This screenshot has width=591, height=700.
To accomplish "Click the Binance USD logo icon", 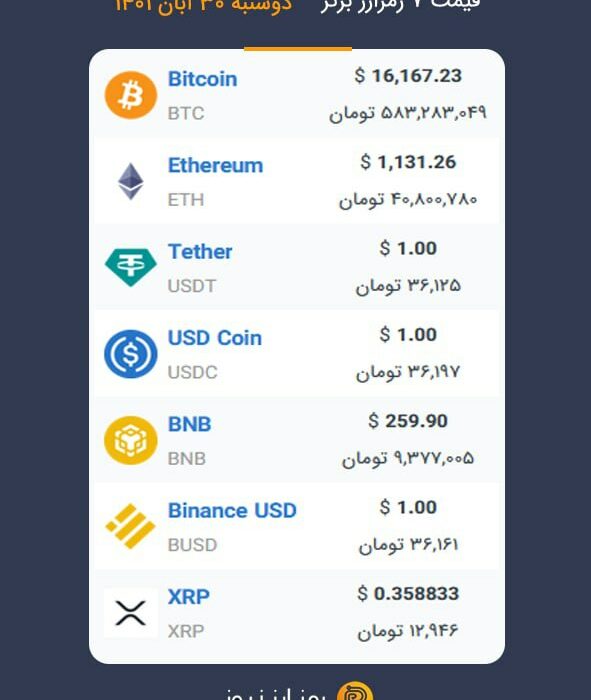I will [131, 526].
